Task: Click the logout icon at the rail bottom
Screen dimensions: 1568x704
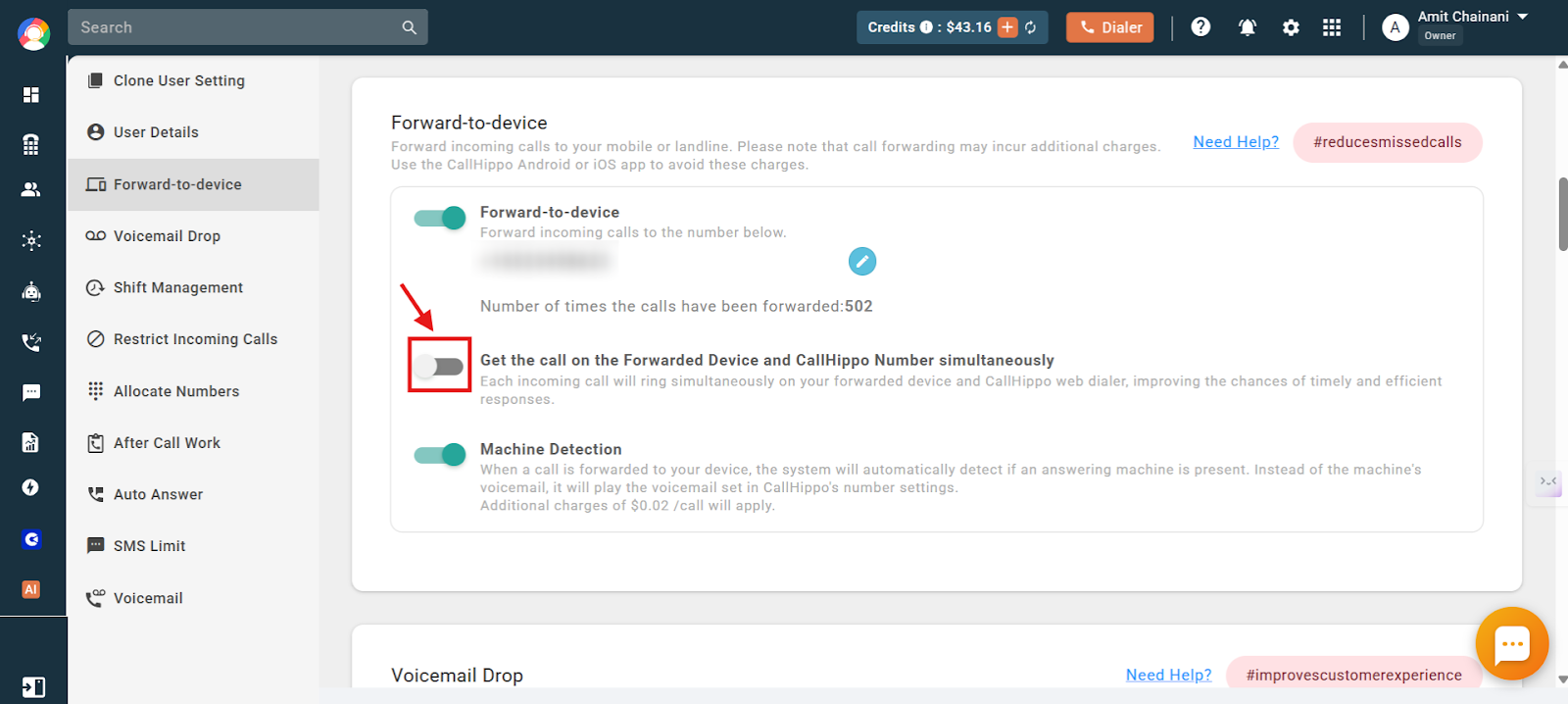Action: click(x=33, y=686)
